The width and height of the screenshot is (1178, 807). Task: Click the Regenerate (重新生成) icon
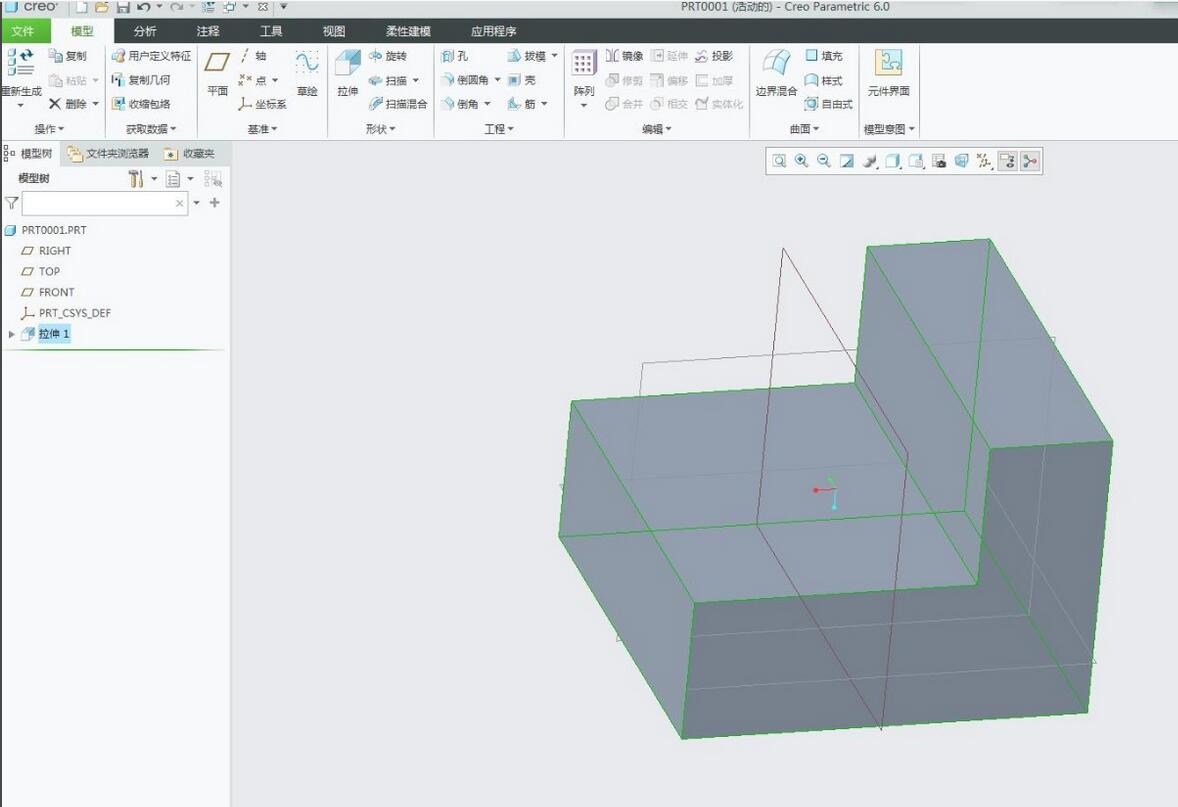(21, 63)
